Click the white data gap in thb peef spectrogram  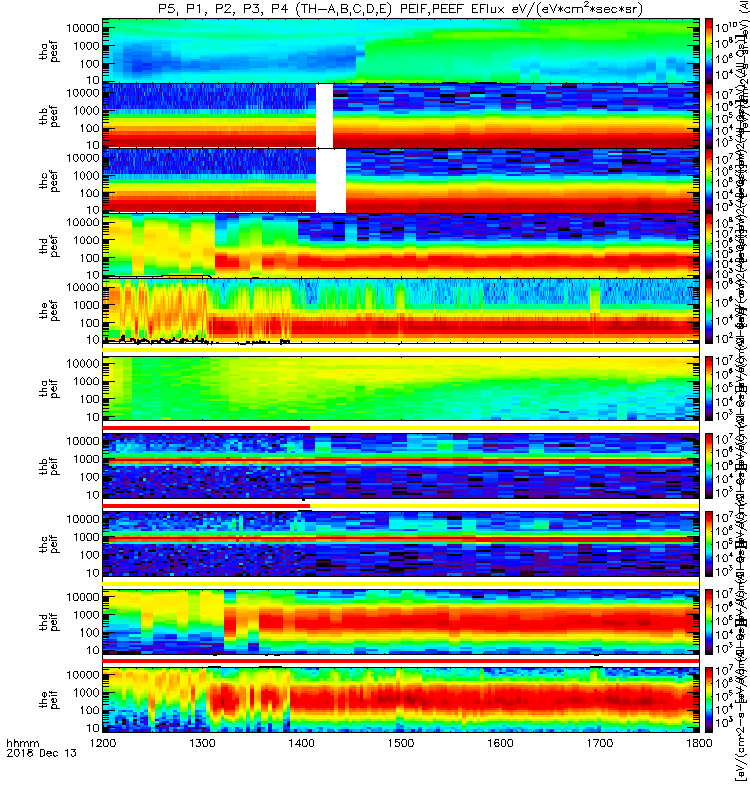tap(324, 116)
